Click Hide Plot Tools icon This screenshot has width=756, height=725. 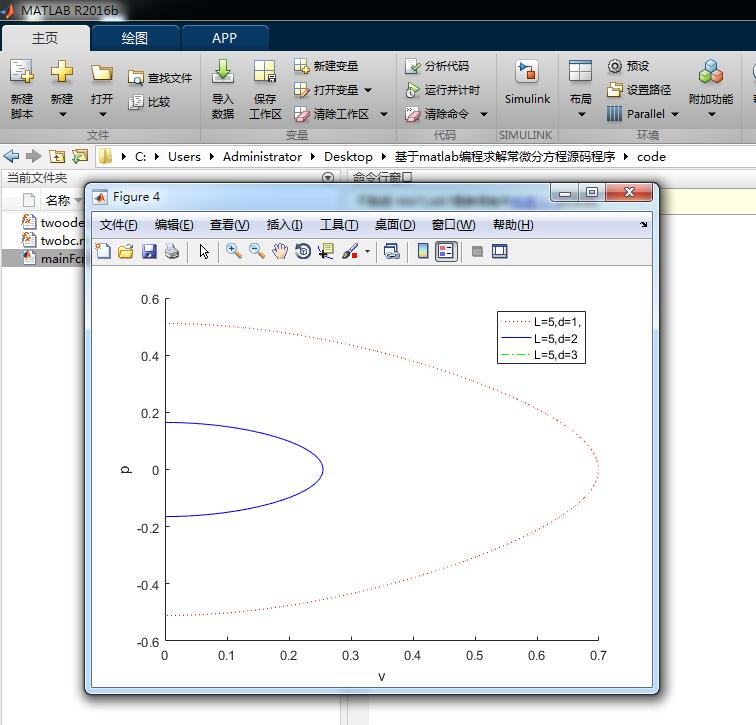[x=477, y=251]
